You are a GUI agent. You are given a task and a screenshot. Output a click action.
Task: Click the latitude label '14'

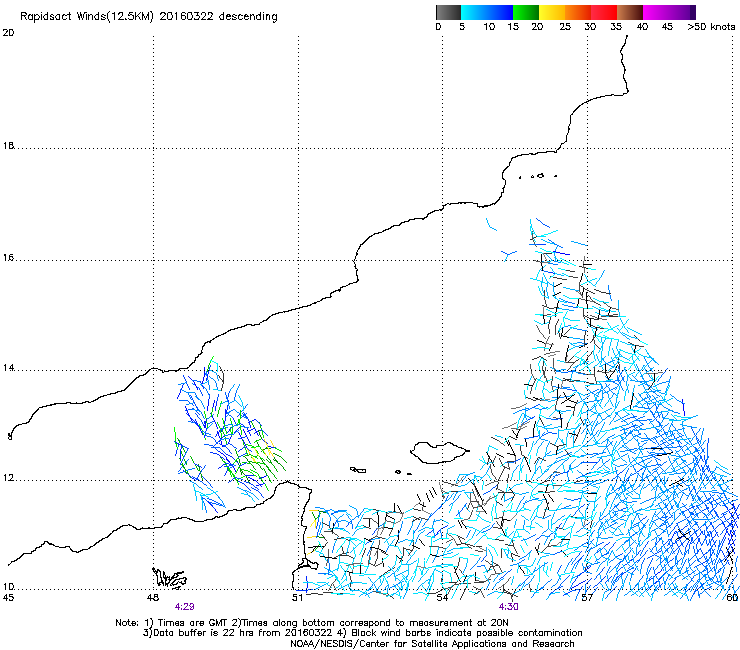[8, 368]
